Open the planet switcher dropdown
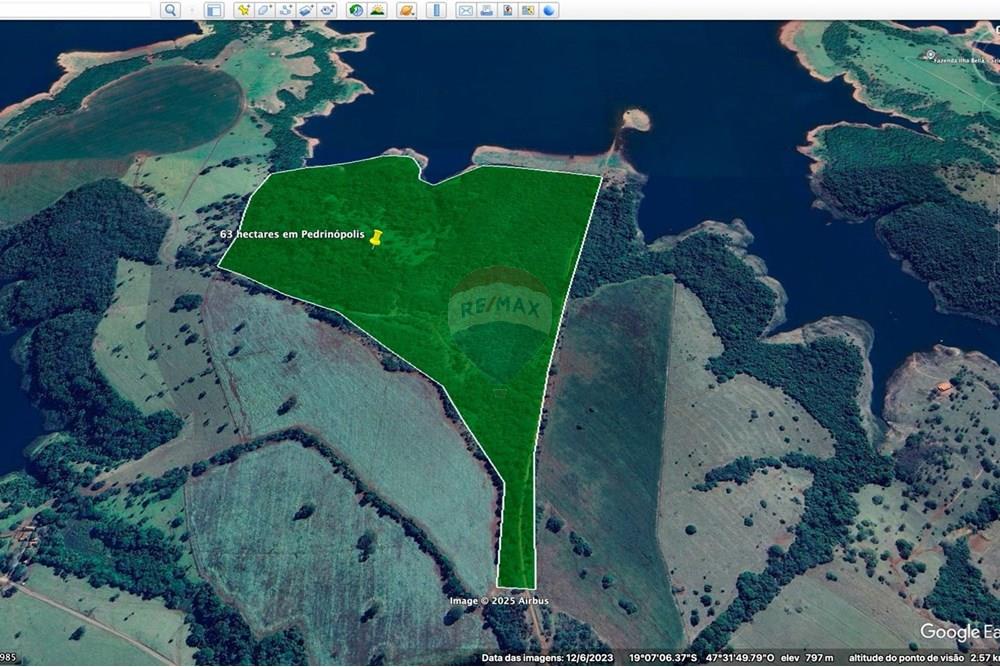The width and height of the screenshot is (1000, 667). tap(405, 10)
